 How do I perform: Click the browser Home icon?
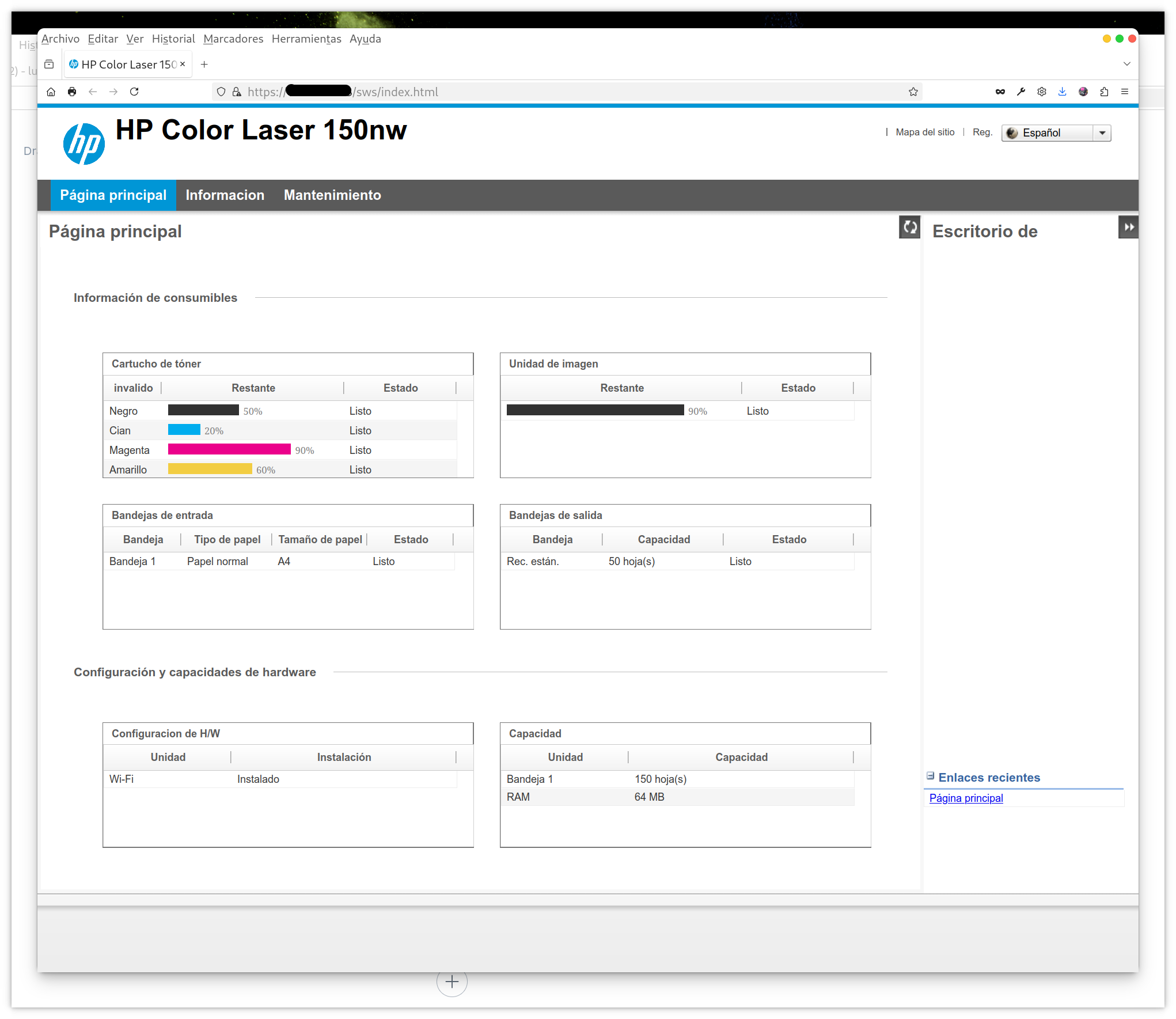pos(51,92)
